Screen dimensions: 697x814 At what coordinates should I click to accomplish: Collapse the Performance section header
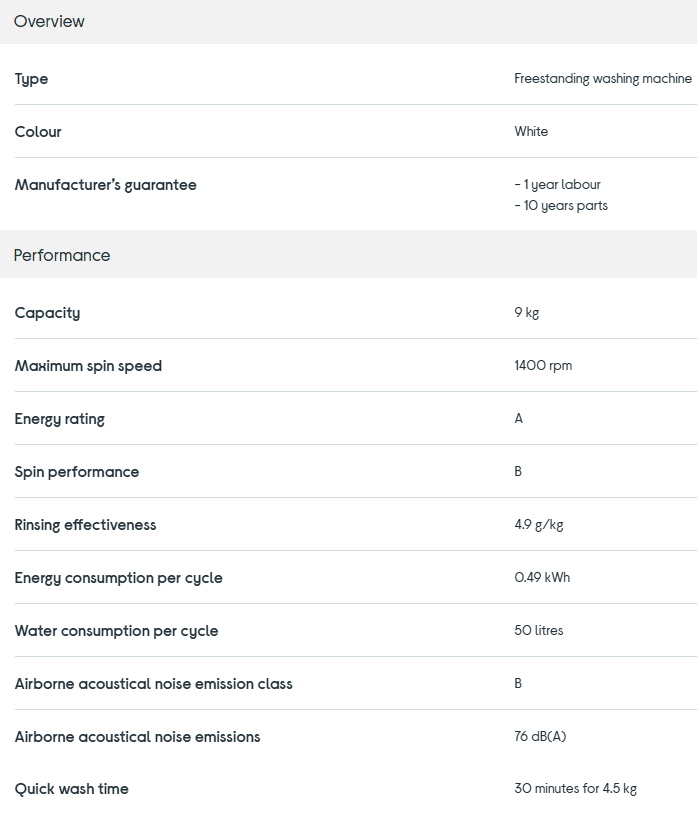tap(62, 255)
